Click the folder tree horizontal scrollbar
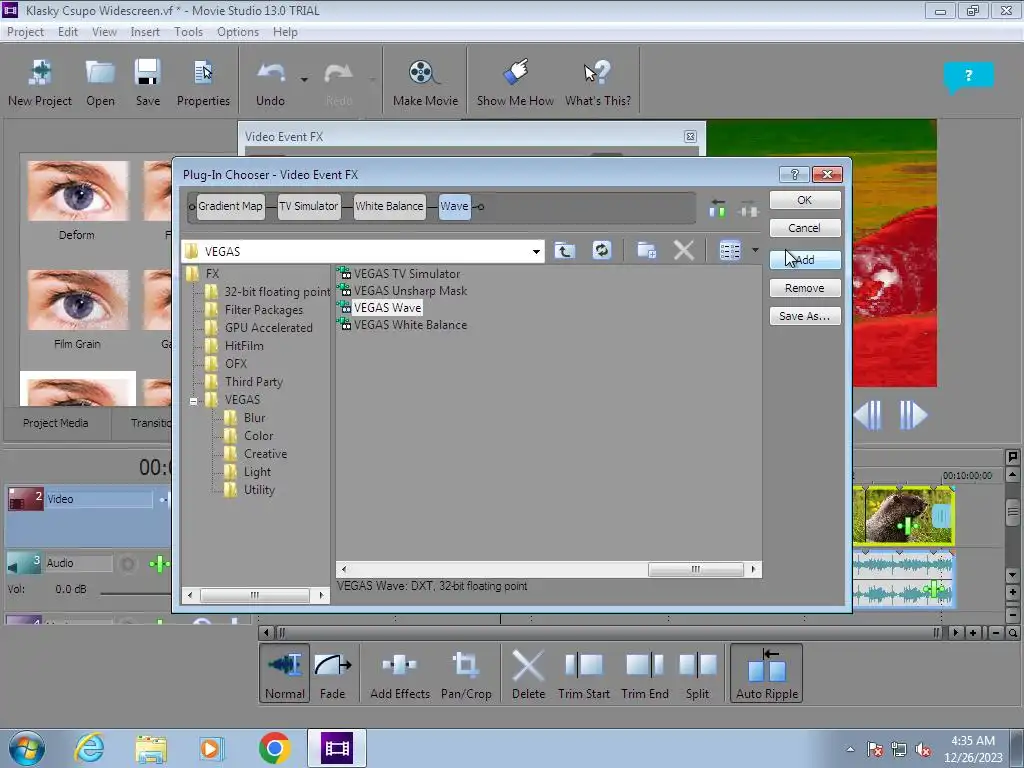Image resolution: width=1024 pixels, height=768 pixels. tap(255, 595)
